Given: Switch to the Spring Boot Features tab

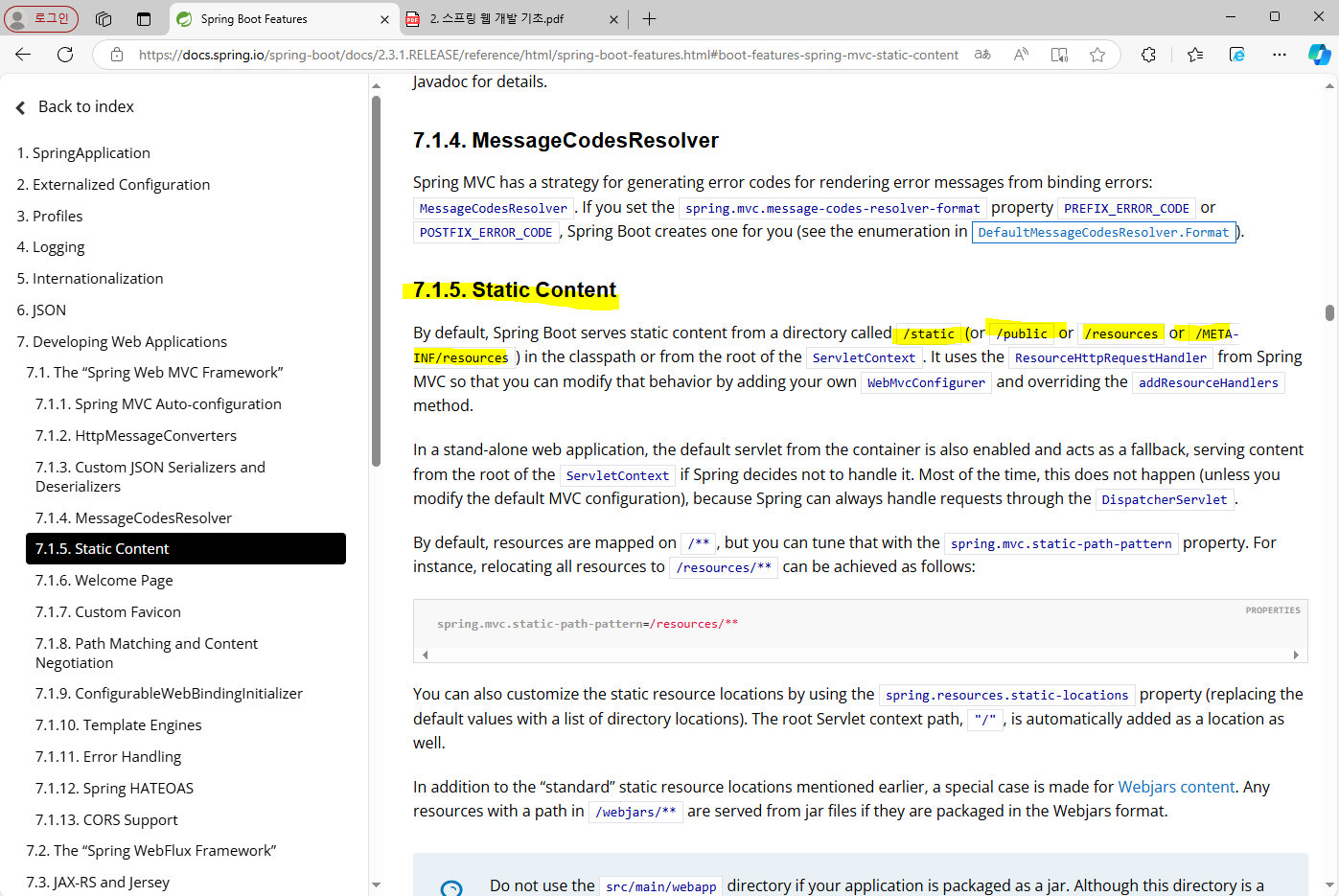Looking at the screenshot, I should (x=284, y=19).
